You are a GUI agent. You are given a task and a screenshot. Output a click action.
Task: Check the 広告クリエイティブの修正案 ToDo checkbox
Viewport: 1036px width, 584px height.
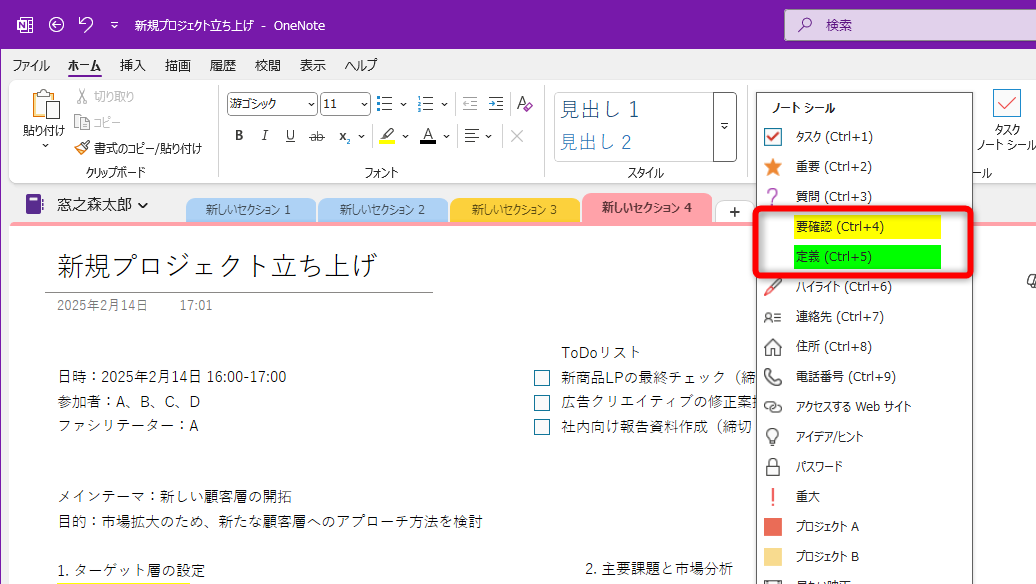point(540,404)
